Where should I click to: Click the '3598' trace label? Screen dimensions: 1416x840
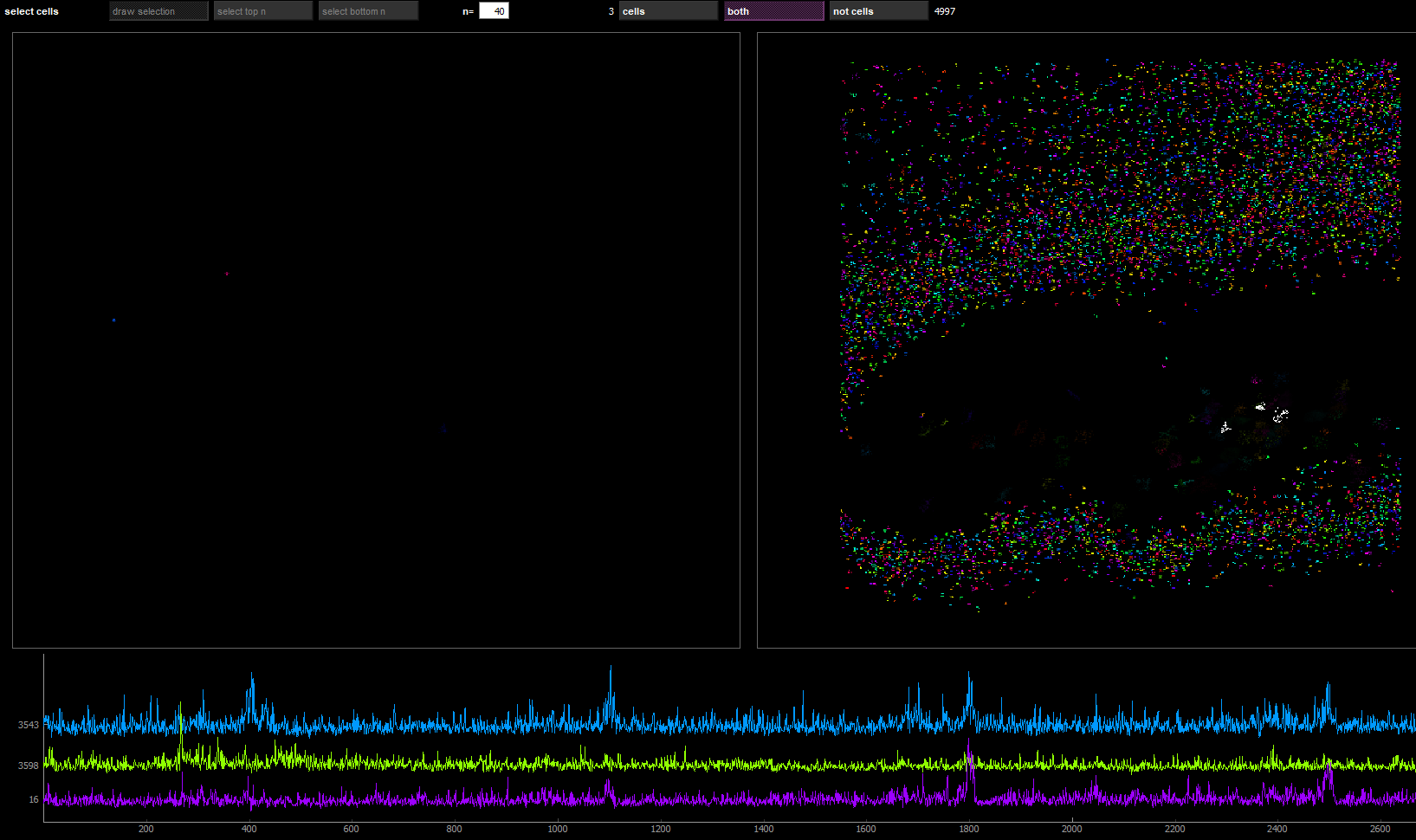(x=29, y=766)
